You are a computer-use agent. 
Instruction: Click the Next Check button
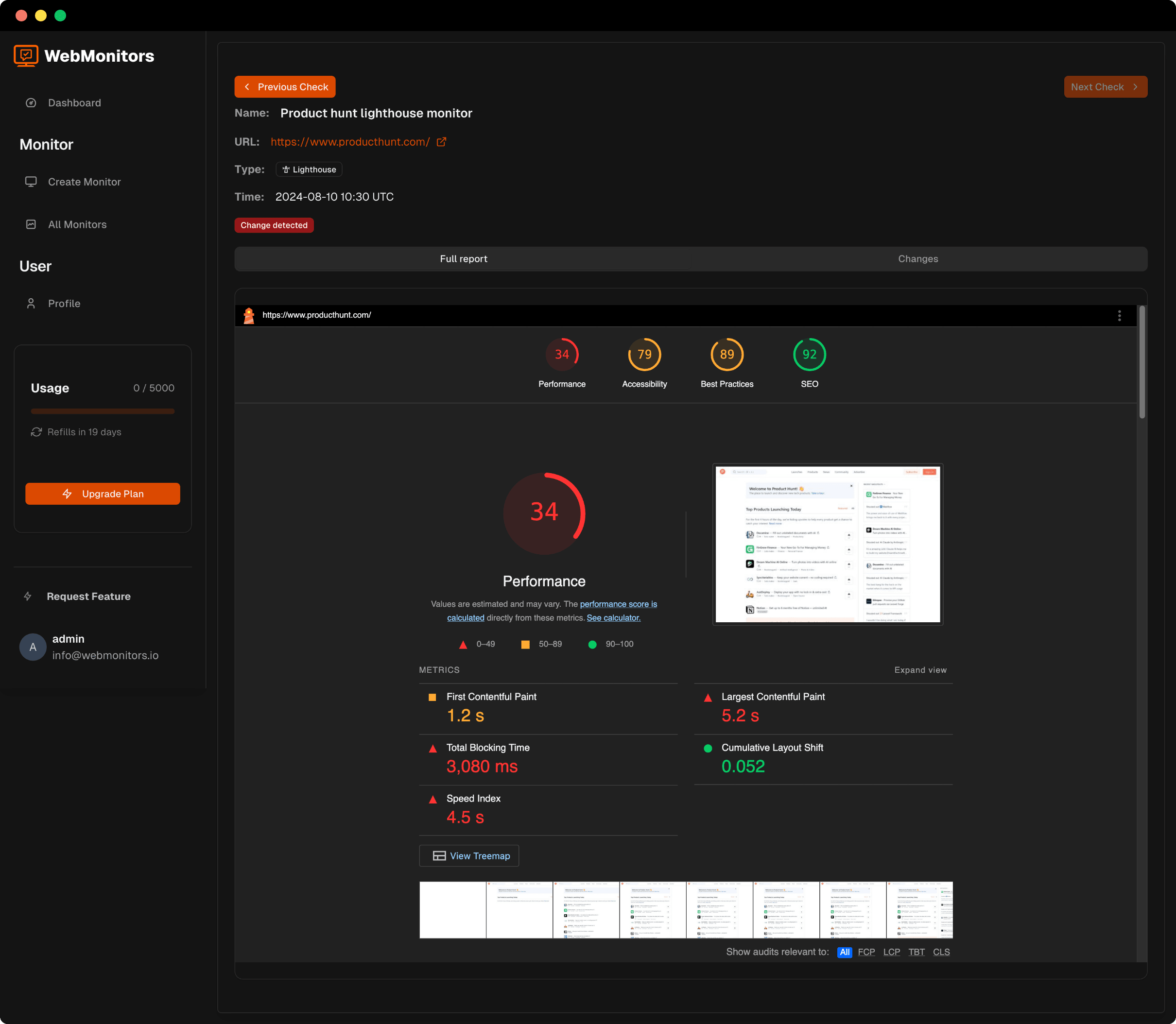[x=1105, y=86]
